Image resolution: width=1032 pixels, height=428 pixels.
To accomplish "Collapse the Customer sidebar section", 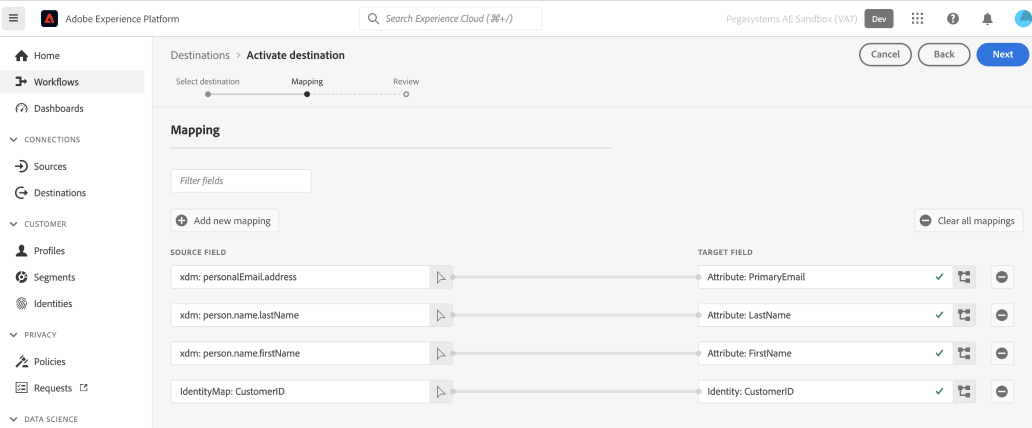I will click(x=14, y=224).
